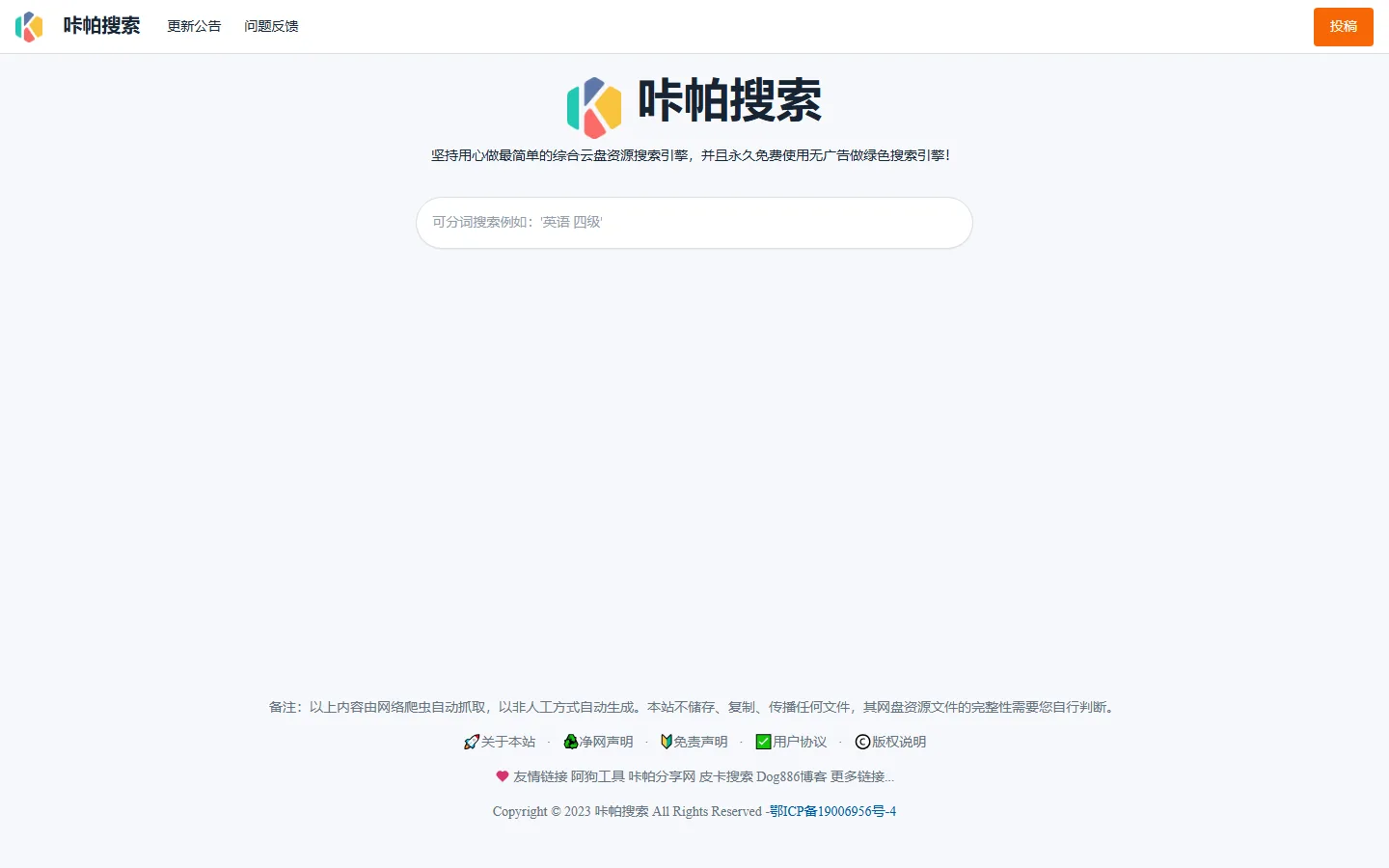1389x868 pixels.
Task: Click the heart icon beside 友情链接
Action: tap(502, 776)
